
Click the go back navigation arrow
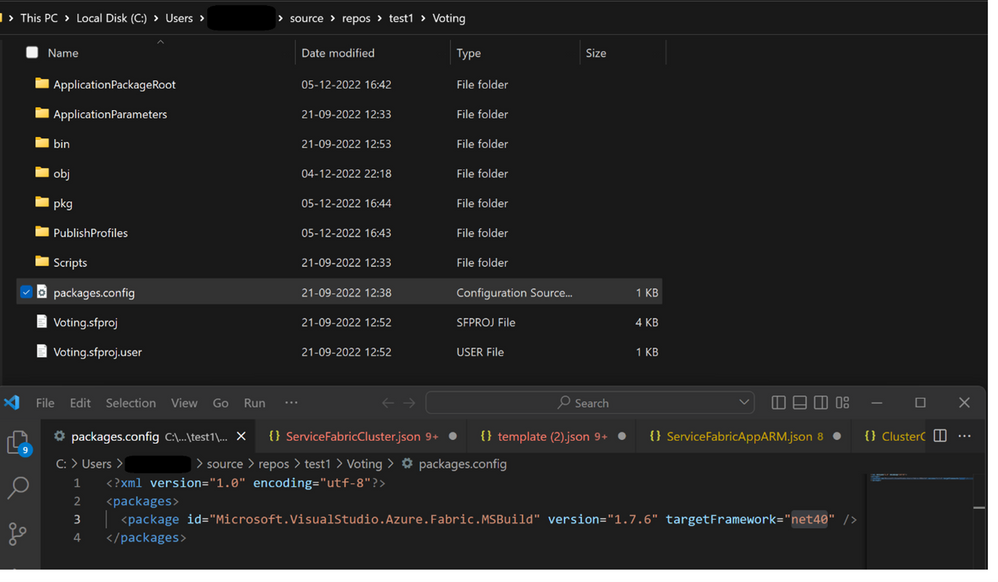pos(388,403)
